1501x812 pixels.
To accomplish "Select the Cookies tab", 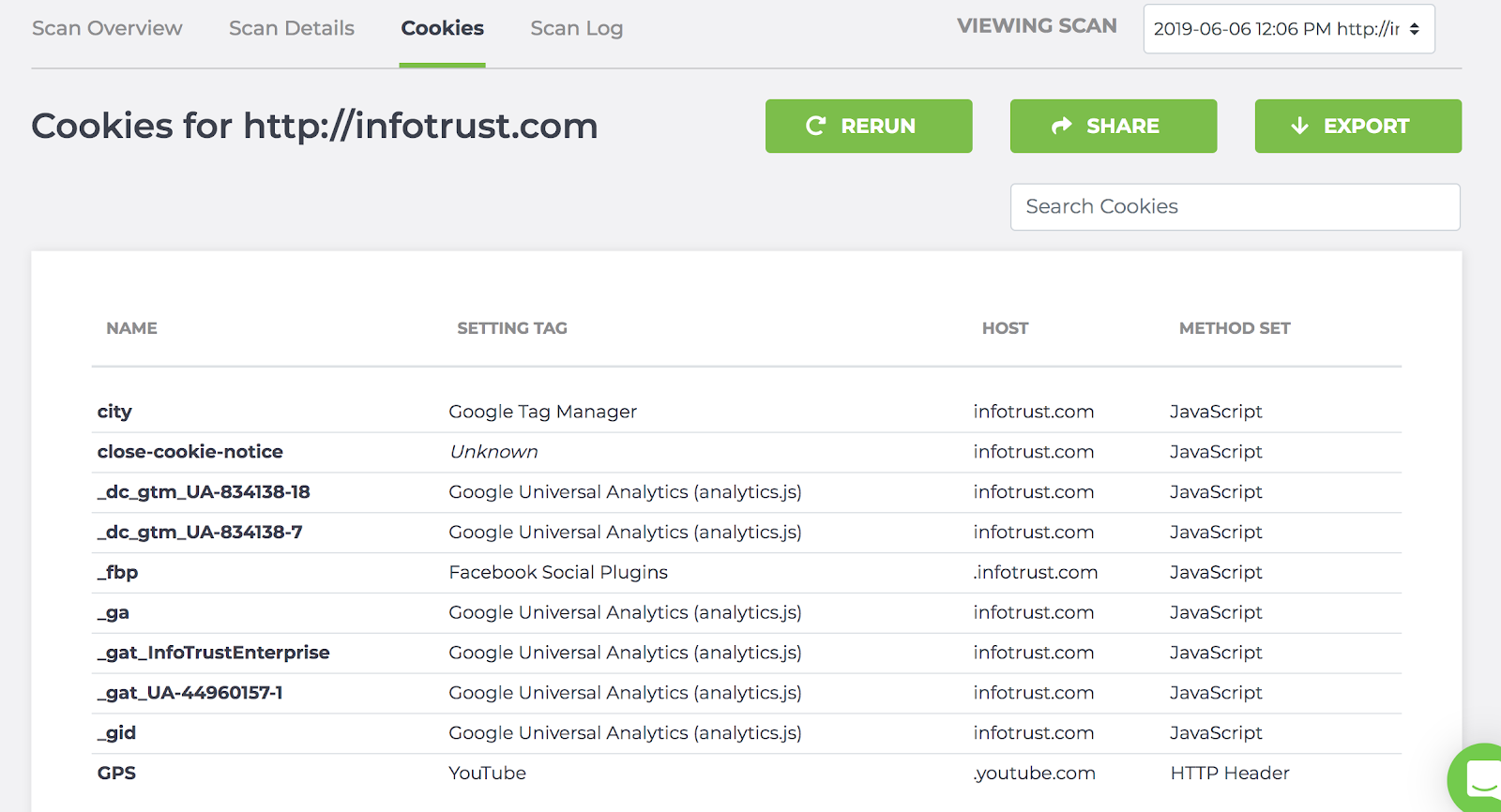I will 443,28.
